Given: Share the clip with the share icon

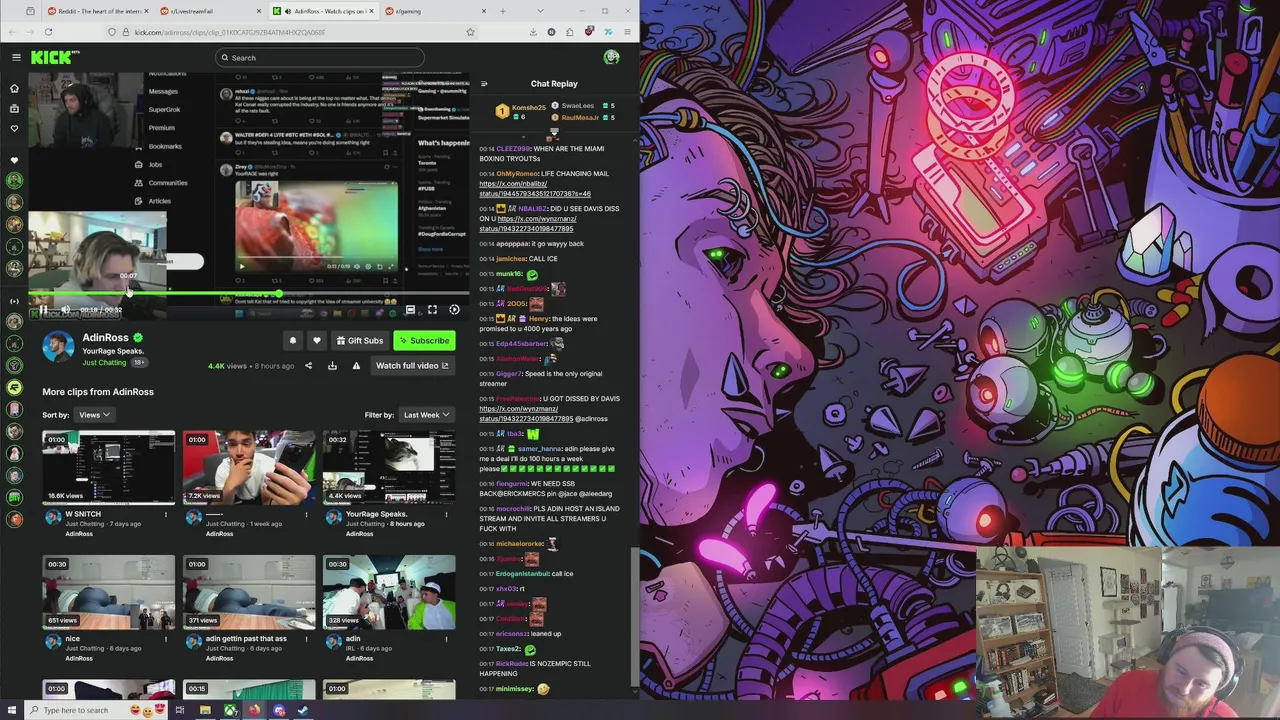Looking at the screenshot, I should (x=308, y=366).
